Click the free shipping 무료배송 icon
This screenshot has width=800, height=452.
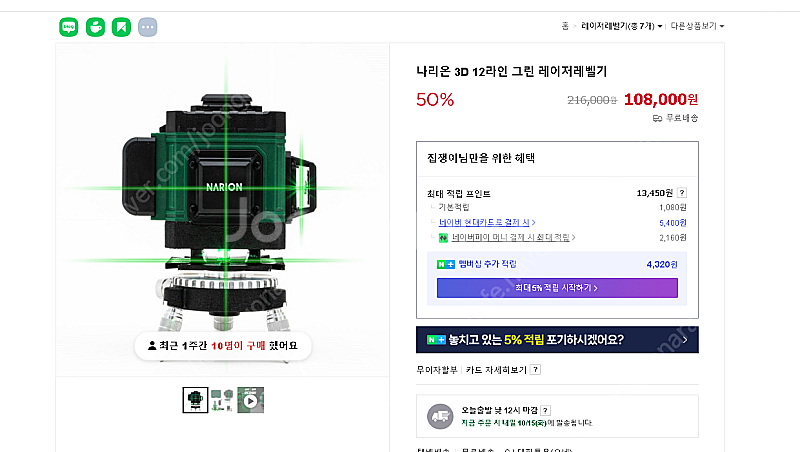(658, 118)
